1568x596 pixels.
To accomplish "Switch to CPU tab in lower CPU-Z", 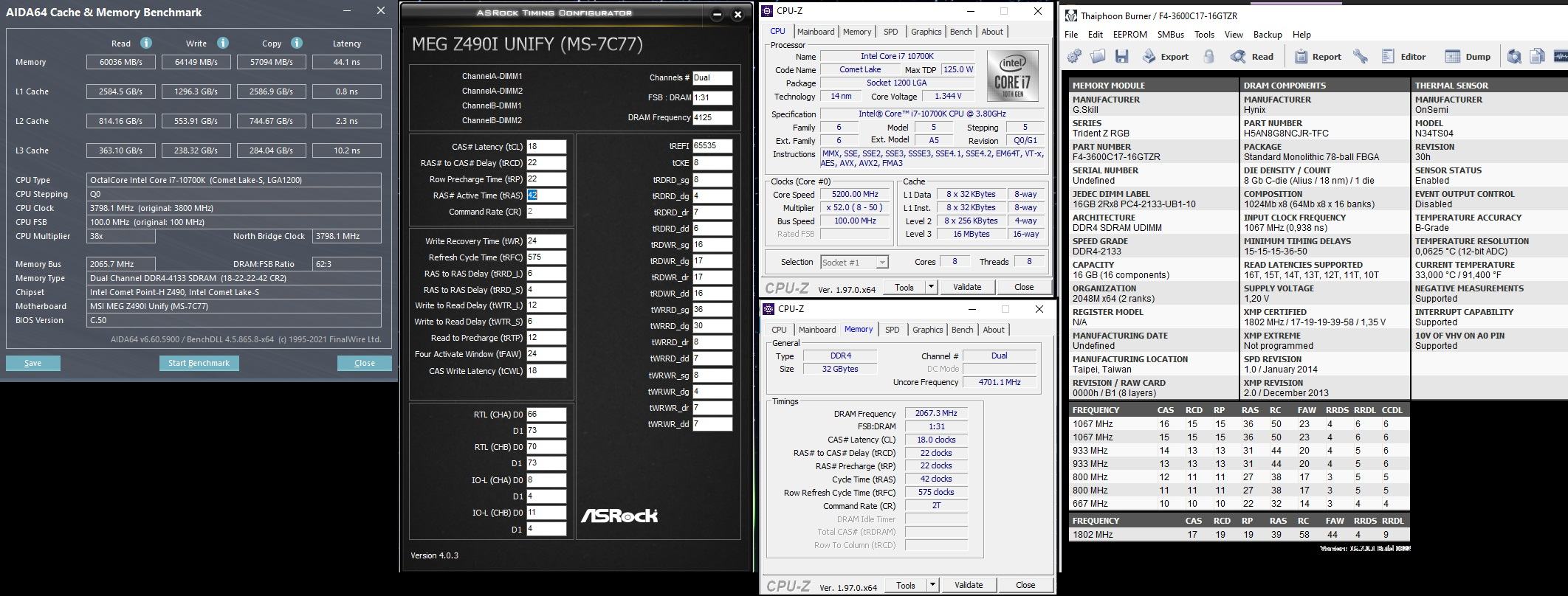I will [x=779, y=330].
